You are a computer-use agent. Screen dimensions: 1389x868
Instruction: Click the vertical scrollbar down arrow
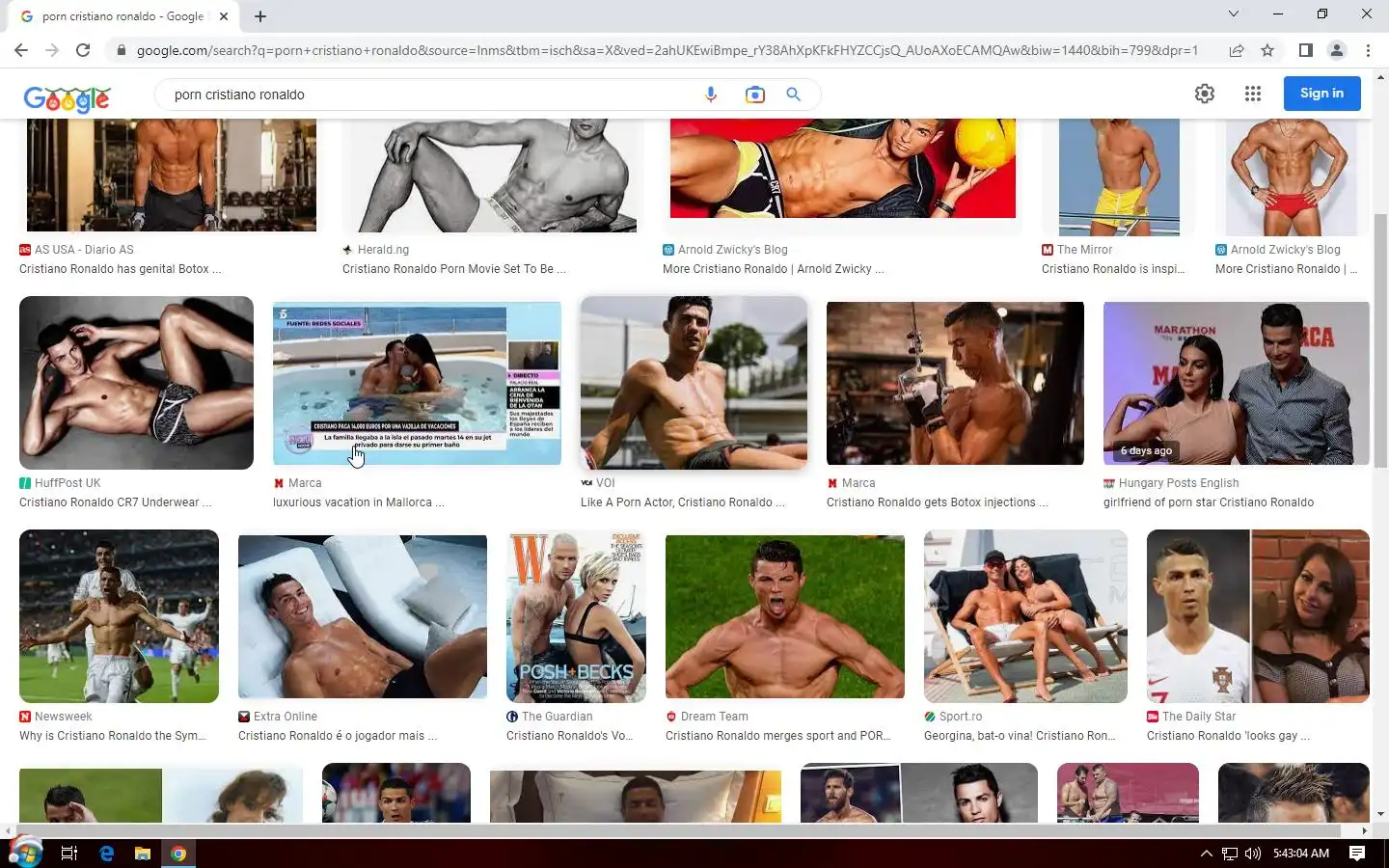pos(1381,814)
